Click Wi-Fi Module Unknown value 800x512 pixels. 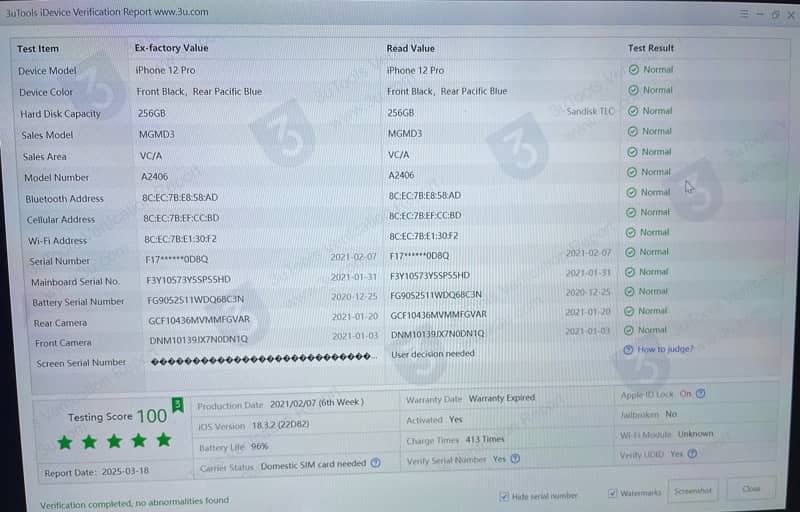695,434
